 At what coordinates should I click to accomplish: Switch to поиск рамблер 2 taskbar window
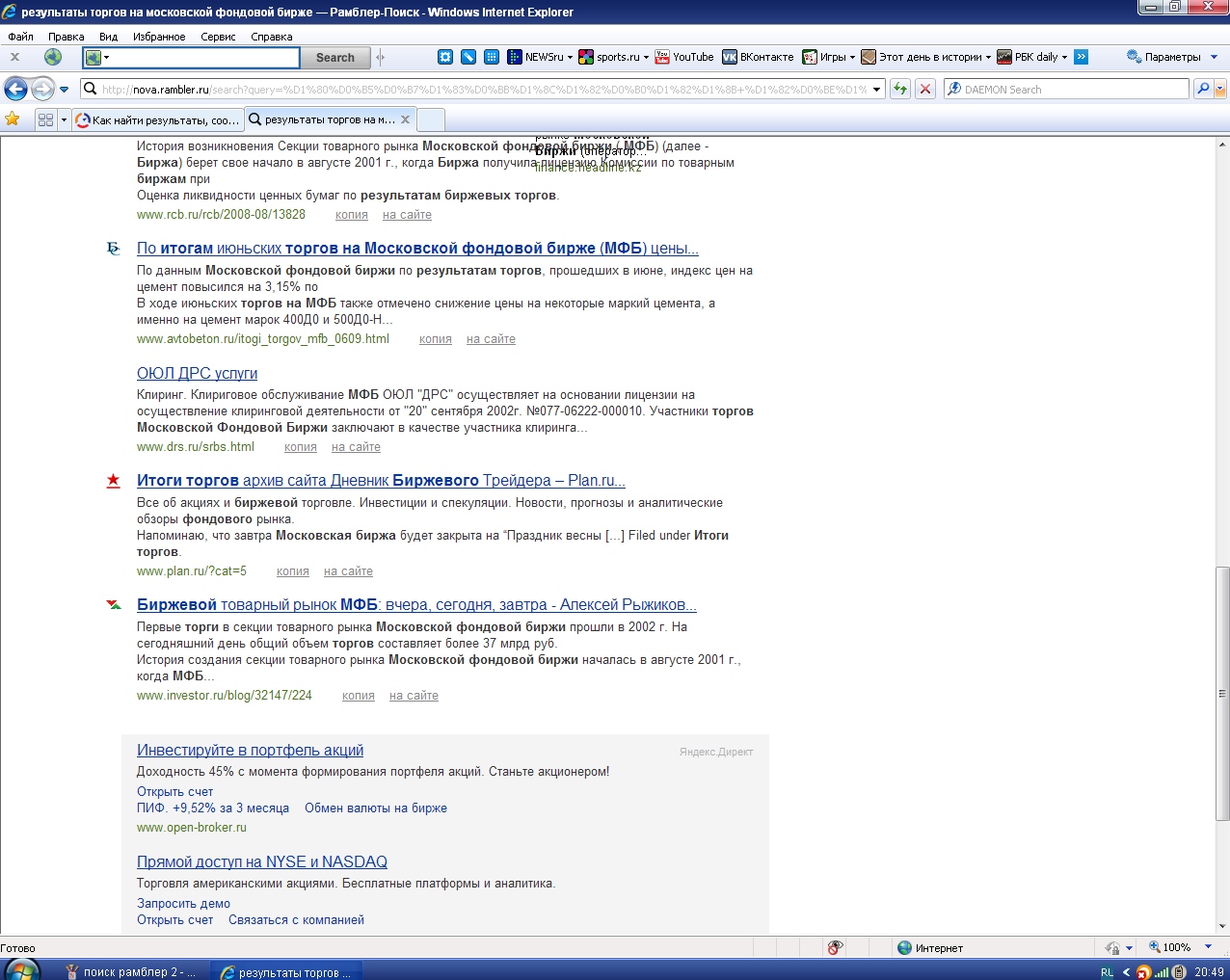130,972
